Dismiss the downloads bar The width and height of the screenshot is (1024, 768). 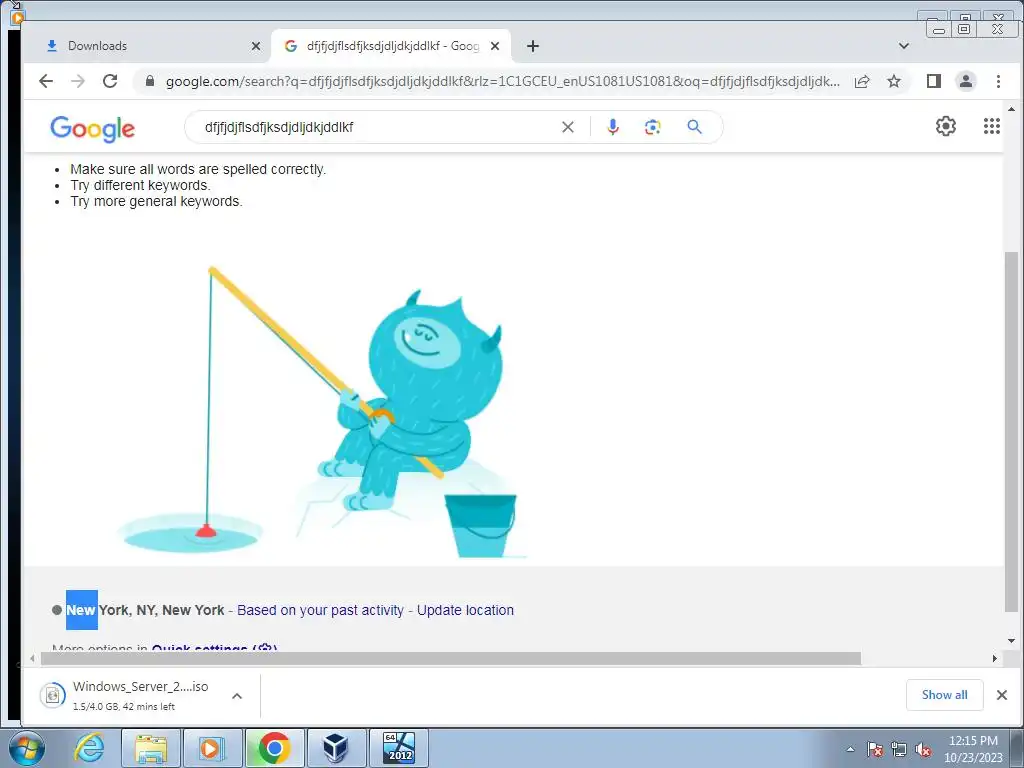pyautogui.click(x=1002, y=695)
